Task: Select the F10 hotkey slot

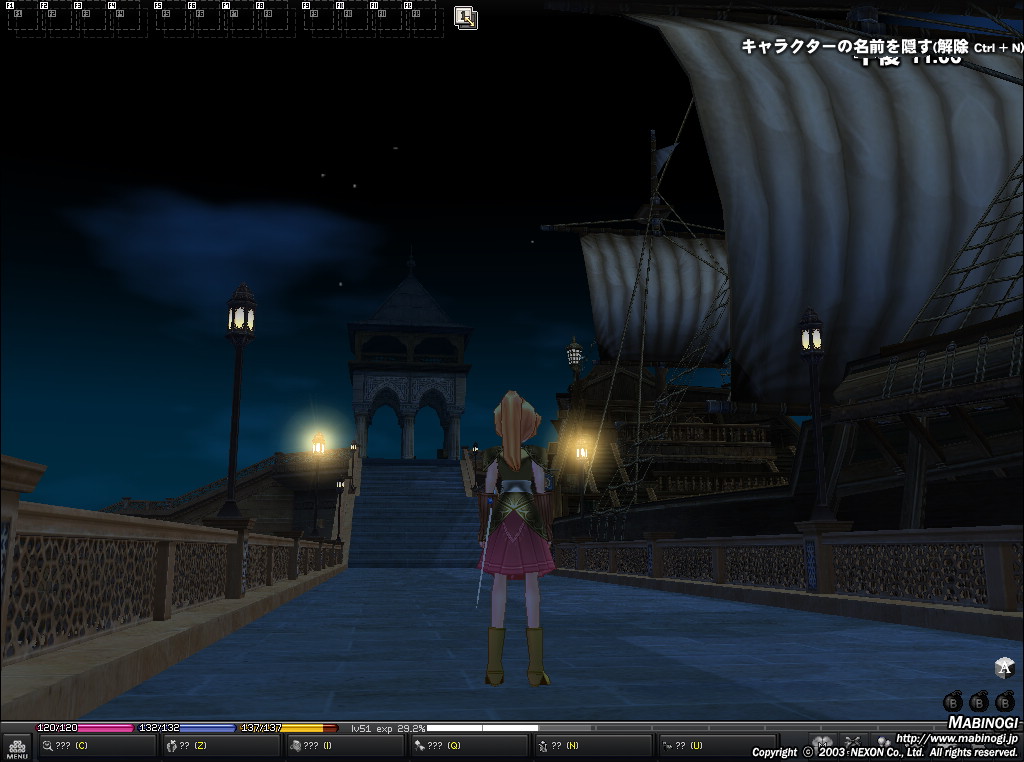Action: click(x=353, y=16)
